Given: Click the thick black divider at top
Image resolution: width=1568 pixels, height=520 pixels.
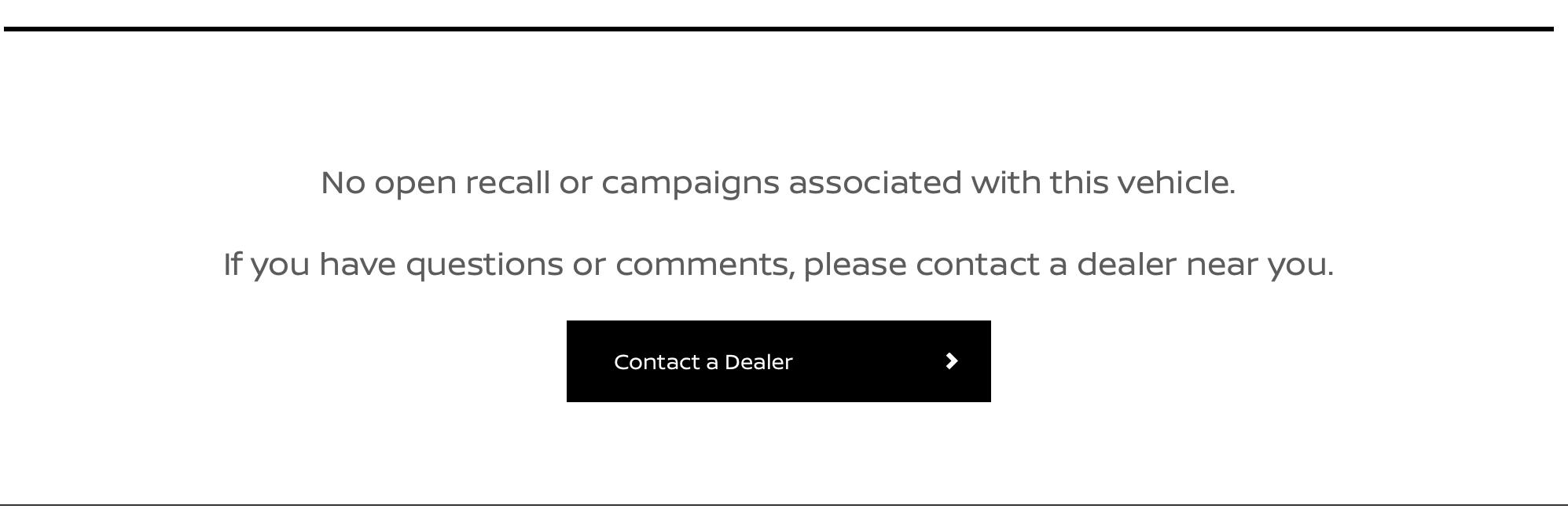Looking at the screenshot, I should (x=778, y=29).
